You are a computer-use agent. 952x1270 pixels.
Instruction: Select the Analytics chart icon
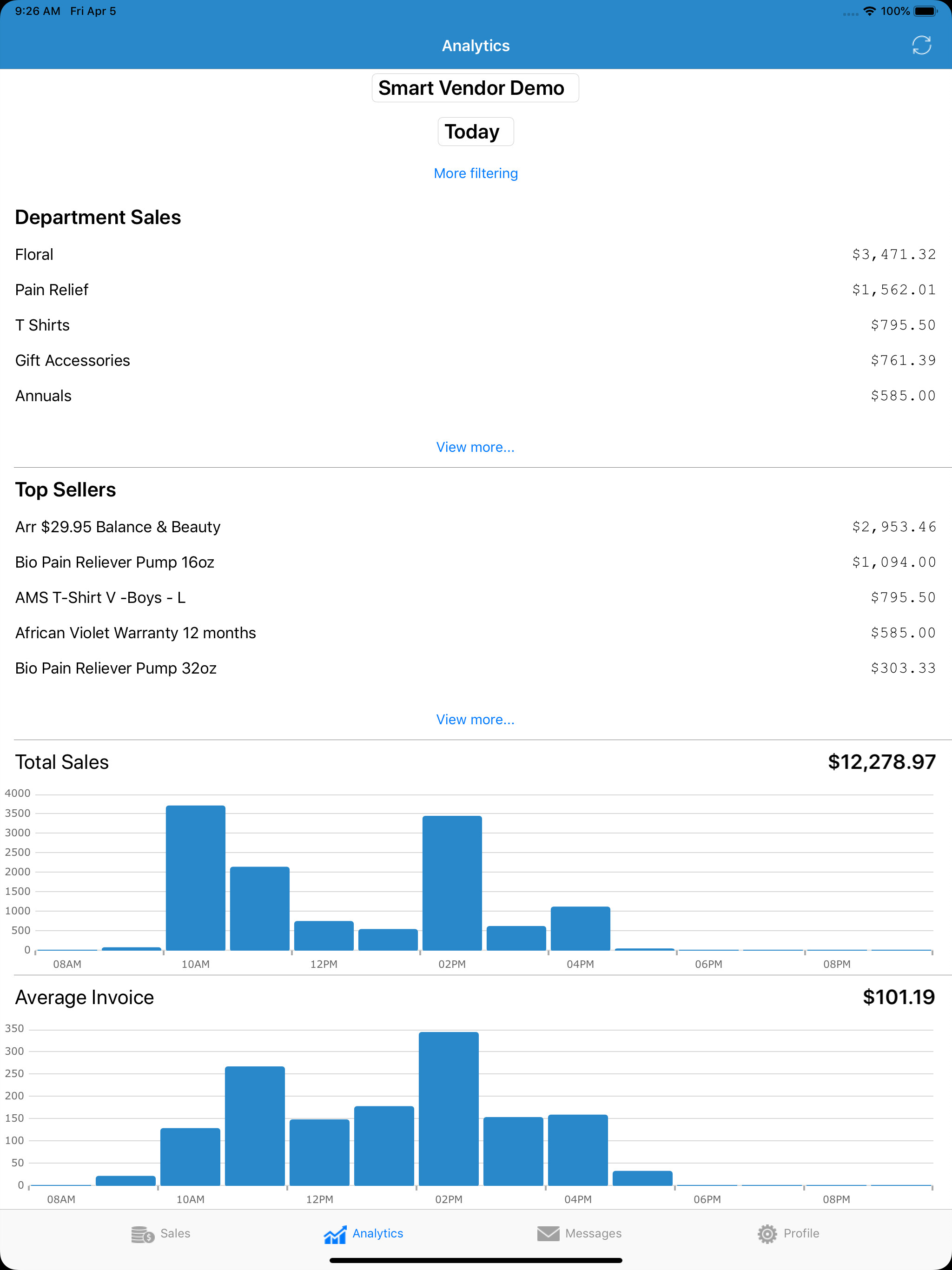point(335,1234)
